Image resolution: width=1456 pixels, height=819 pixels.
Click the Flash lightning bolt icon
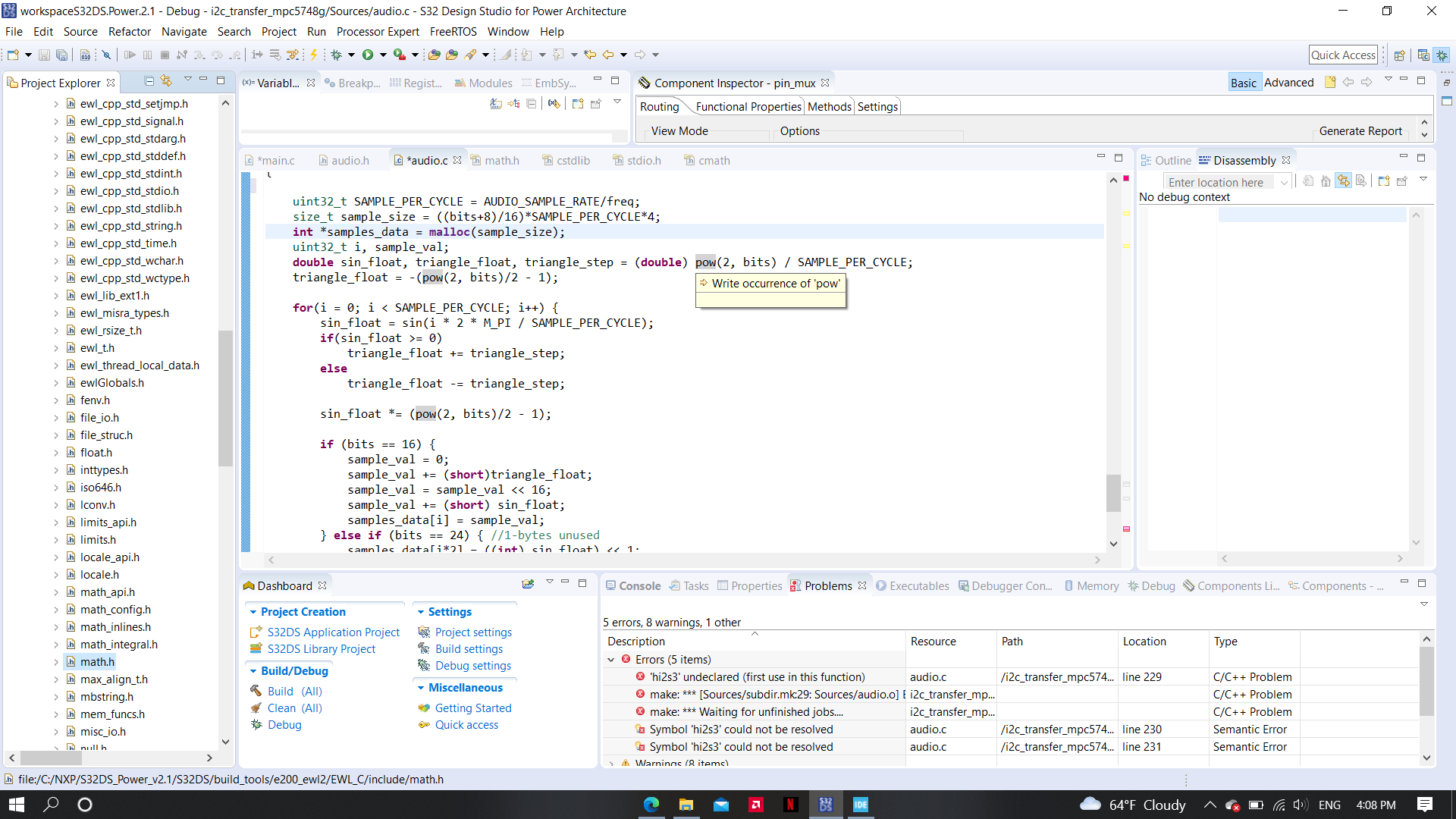(x=313, y=55)
